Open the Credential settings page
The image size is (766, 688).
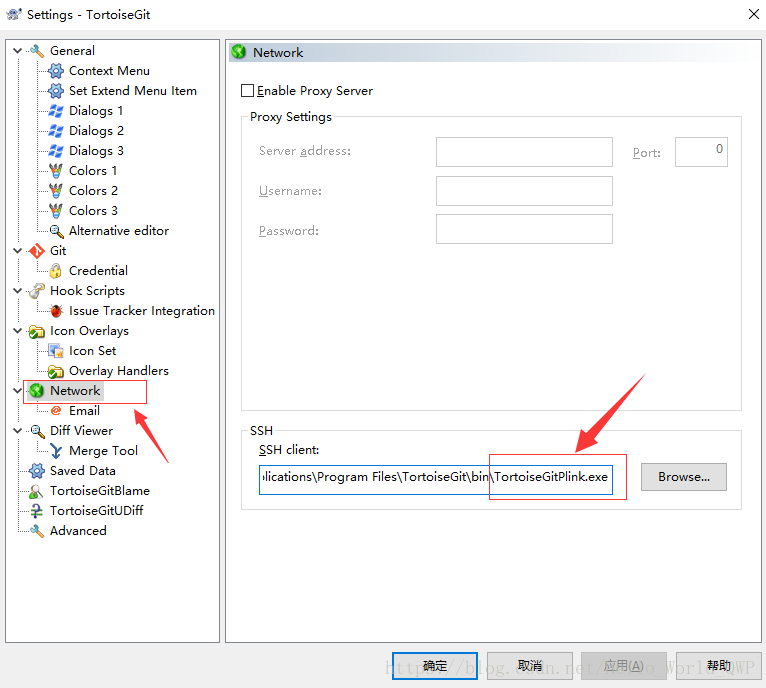point(98,271)
